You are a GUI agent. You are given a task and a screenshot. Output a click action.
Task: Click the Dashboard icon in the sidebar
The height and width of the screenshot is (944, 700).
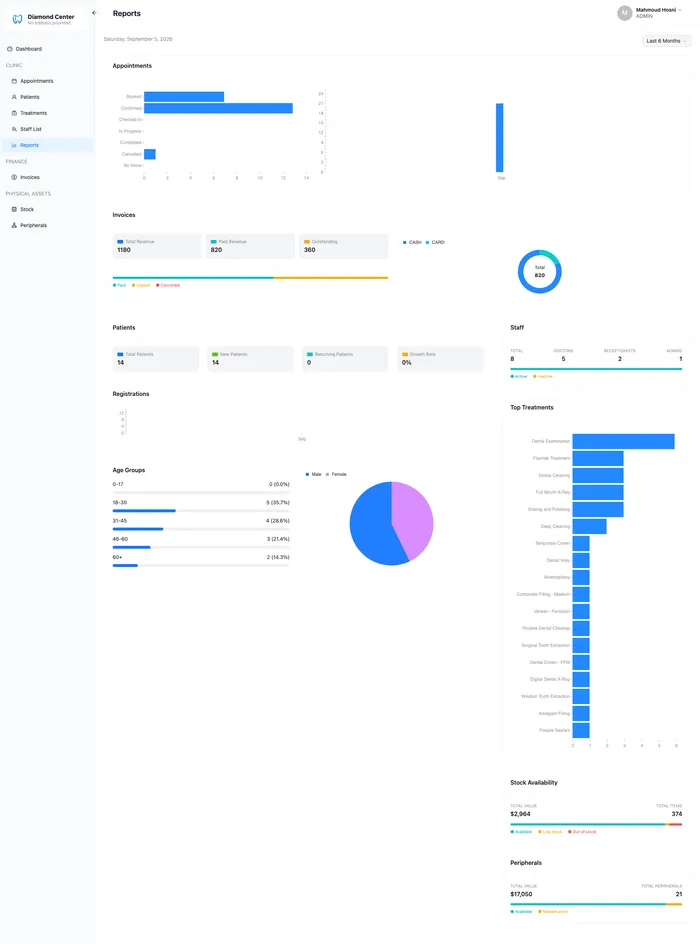[10, 49]
